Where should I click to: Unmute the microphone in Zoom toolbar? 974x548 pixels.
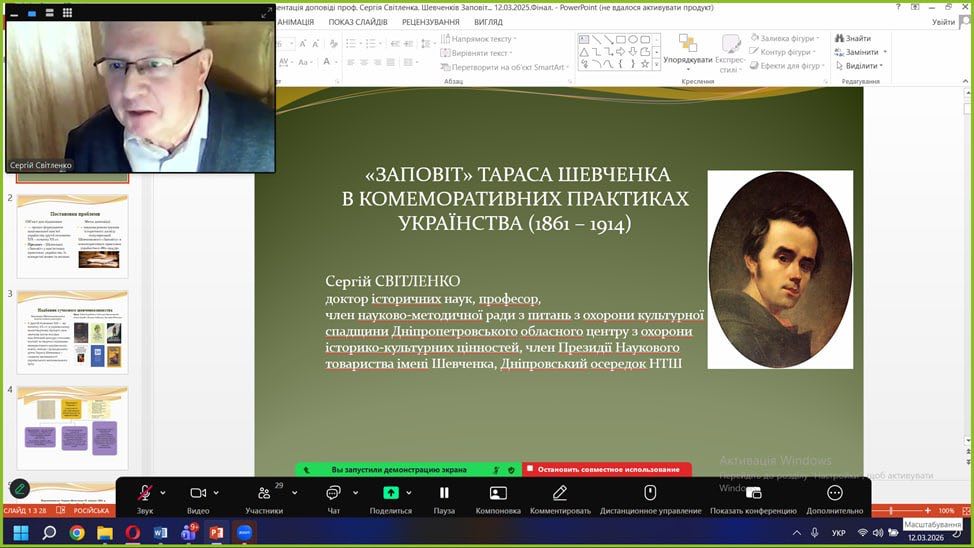(x=145, y=494)
